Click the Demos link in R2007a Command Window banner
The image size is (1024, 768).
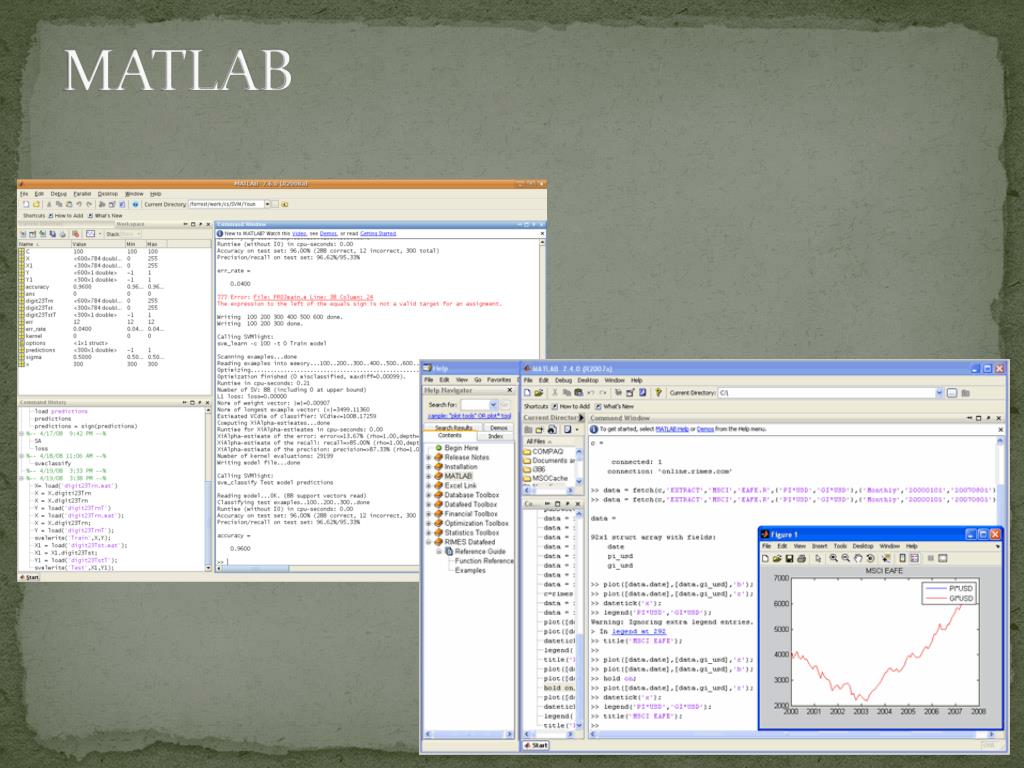point(705,429)
